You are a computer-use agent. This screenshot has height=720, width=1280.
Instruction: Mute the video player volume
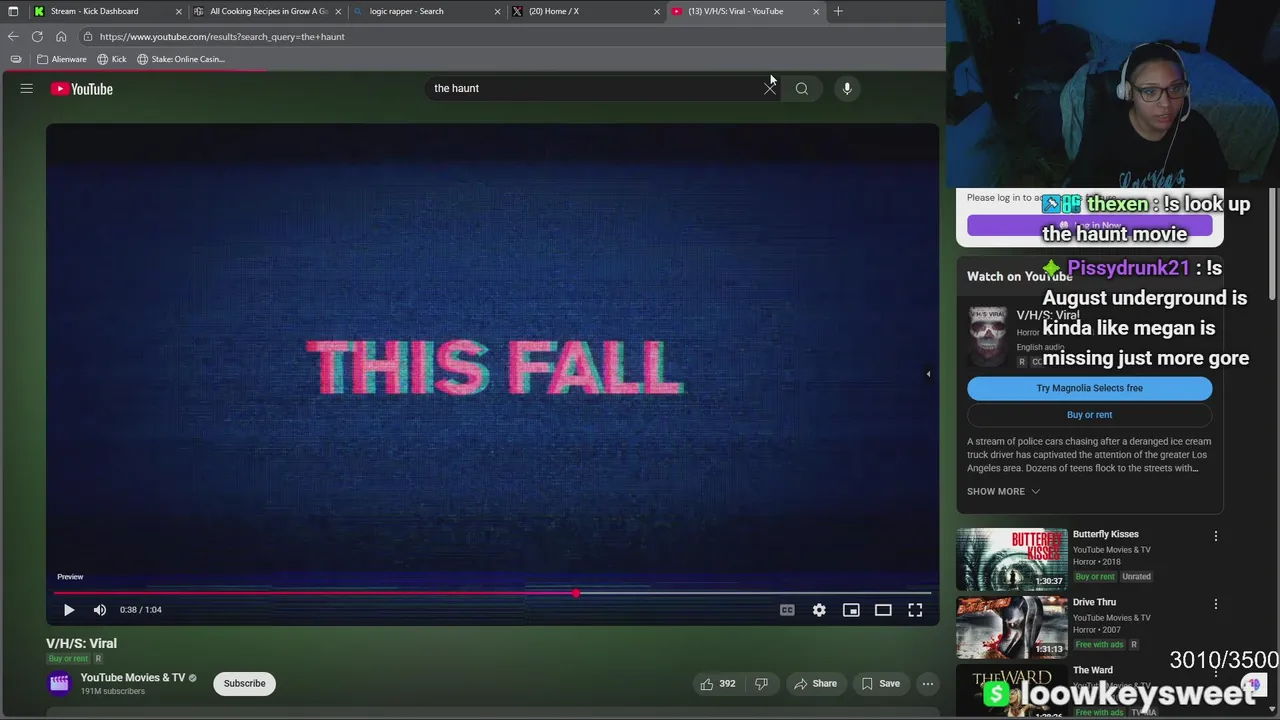[100, 610]
